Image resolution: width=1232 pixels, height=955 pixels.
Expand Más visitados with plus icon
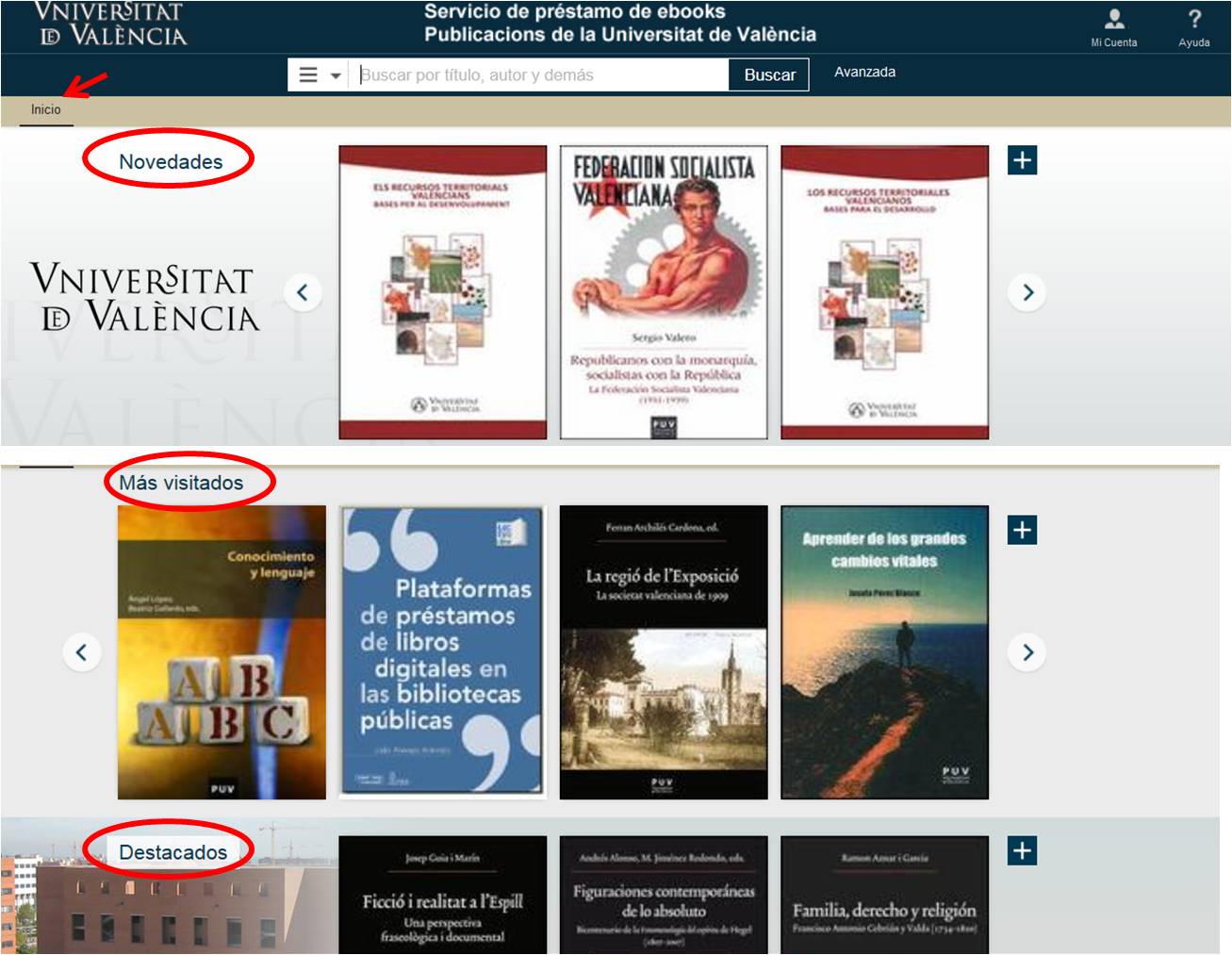click(x=1022, y=530)
